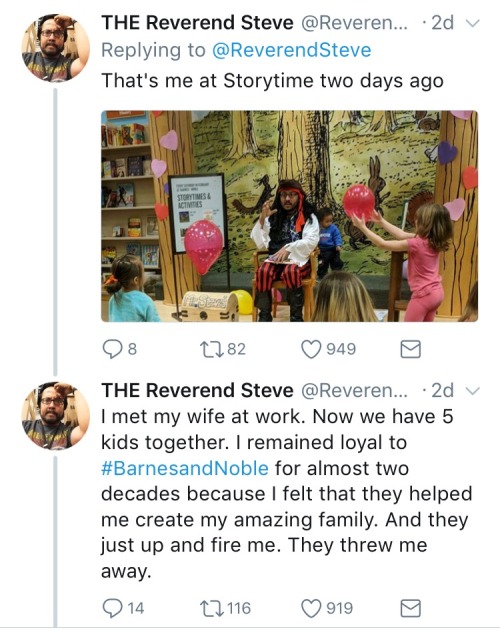Open THE Reverend Steve name on second tweet
This screenshot has width=500, height=631.
coord(197,390)
